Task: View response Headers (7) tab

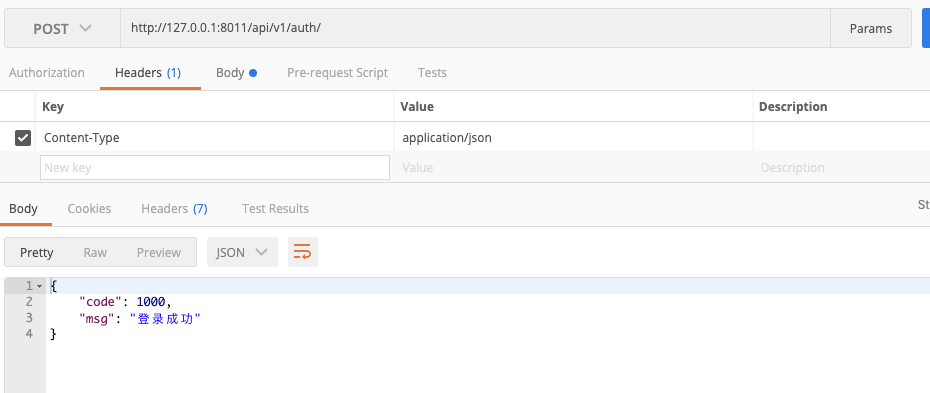Action: click(x=174, y=209)
